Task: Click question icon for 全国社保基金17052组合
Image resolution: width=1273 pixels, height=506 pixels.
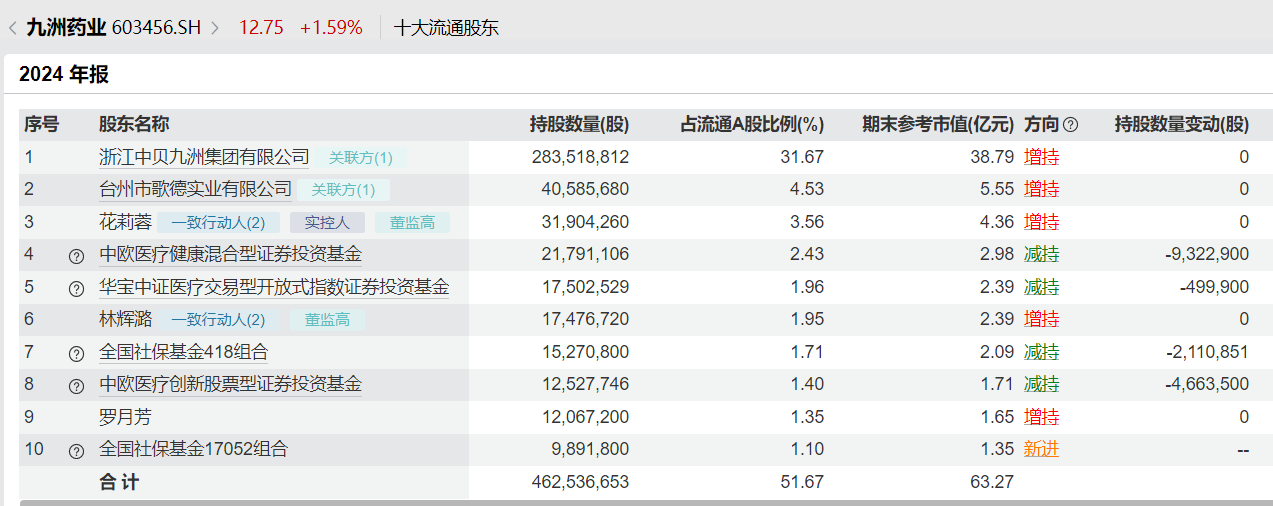Action: [x=76, y=451]
